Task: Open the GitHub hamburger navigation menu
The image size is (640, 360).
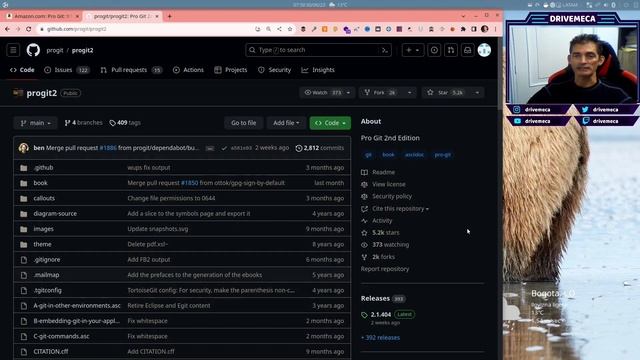Action: [13, 50]
